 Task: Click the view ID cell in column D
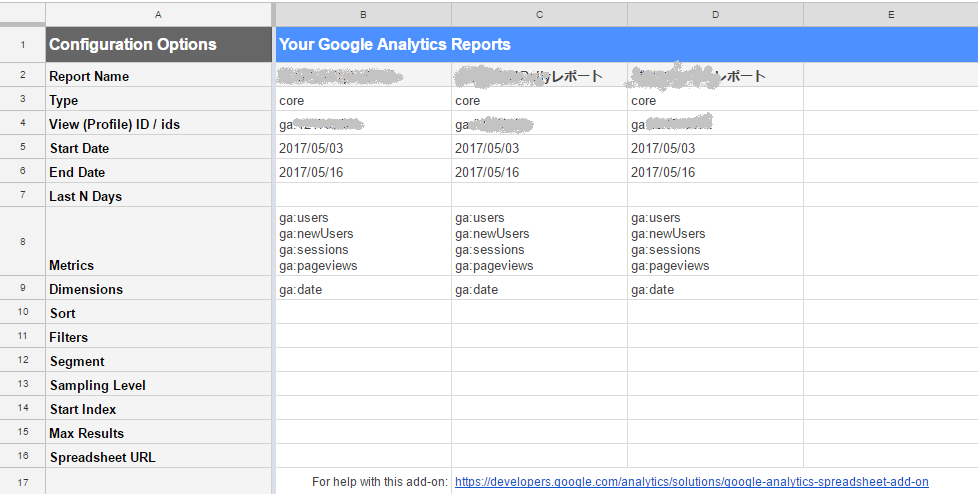[x=715, y=124]
